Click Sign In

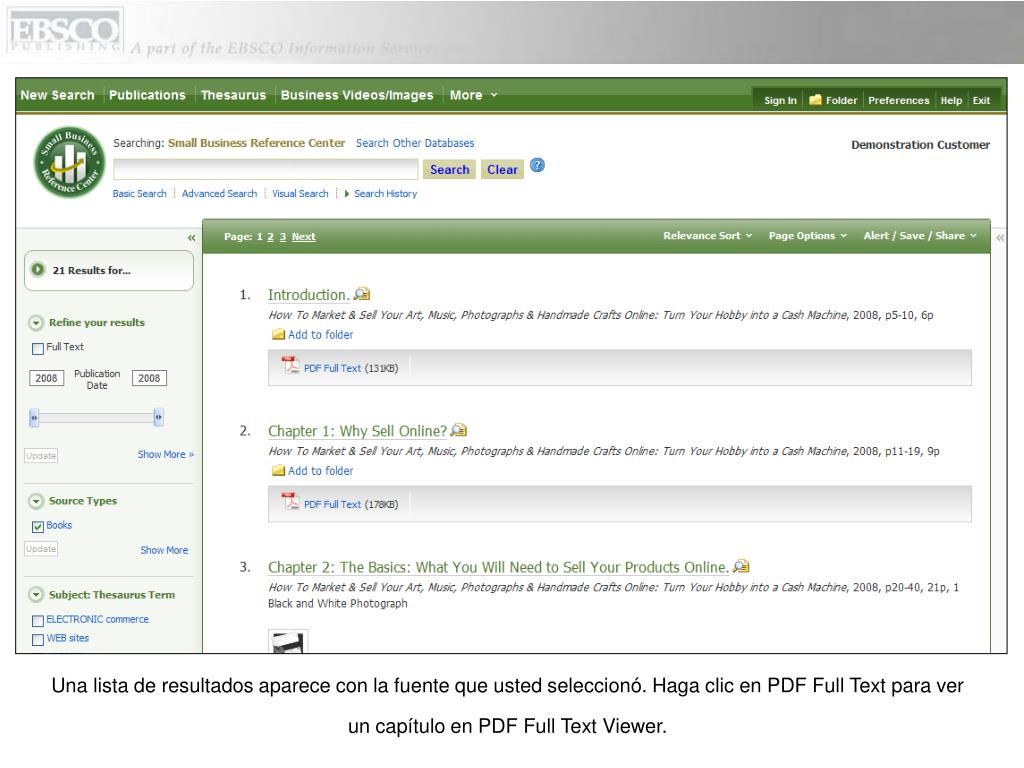pos(780,101)
